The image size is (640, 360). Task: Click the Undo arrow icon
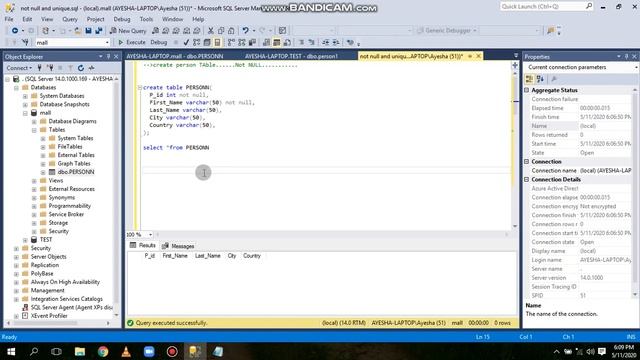coord(245,31)
